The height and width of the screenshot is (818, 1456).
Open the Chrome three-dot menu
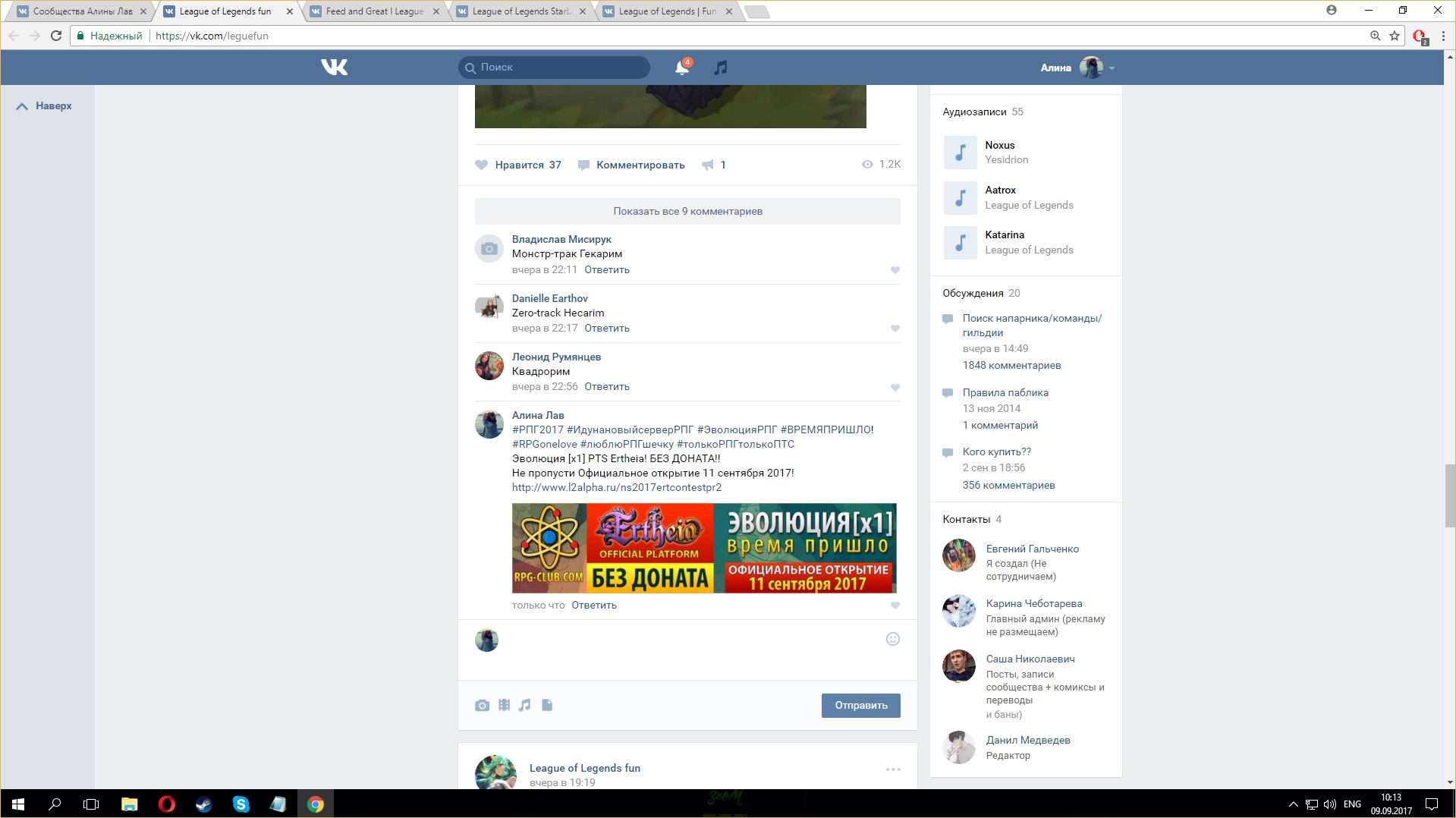1444,36
